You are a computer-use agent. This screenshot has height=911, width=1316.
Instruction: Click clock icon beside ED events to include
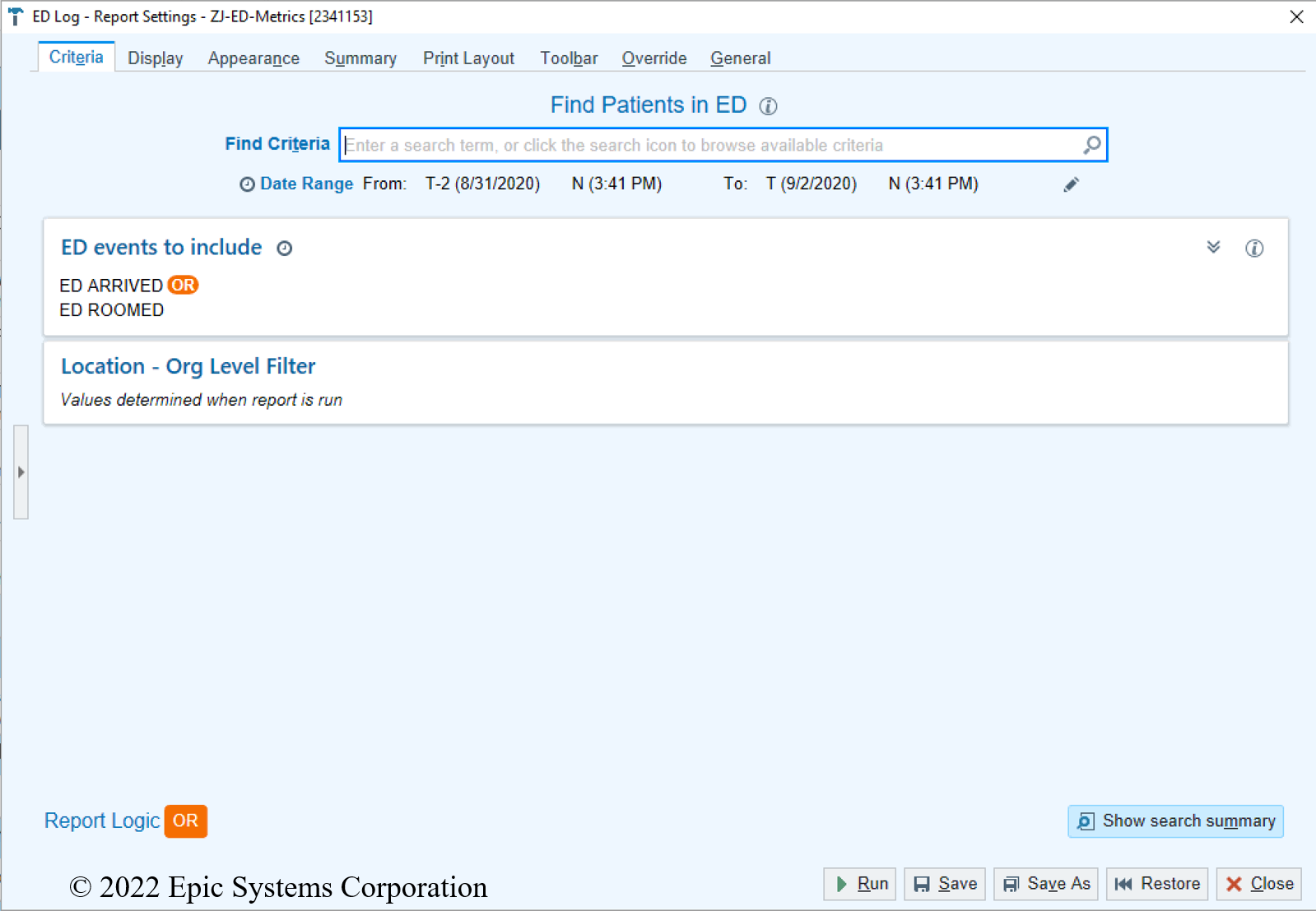pos(285,249)
